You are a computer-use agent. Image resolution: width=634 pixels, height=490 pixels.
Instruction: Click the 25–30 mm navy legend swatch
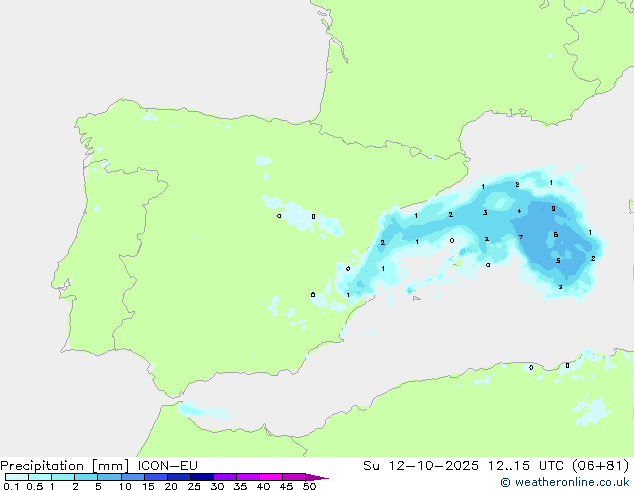pyautogui.click(x=201, y=477)
